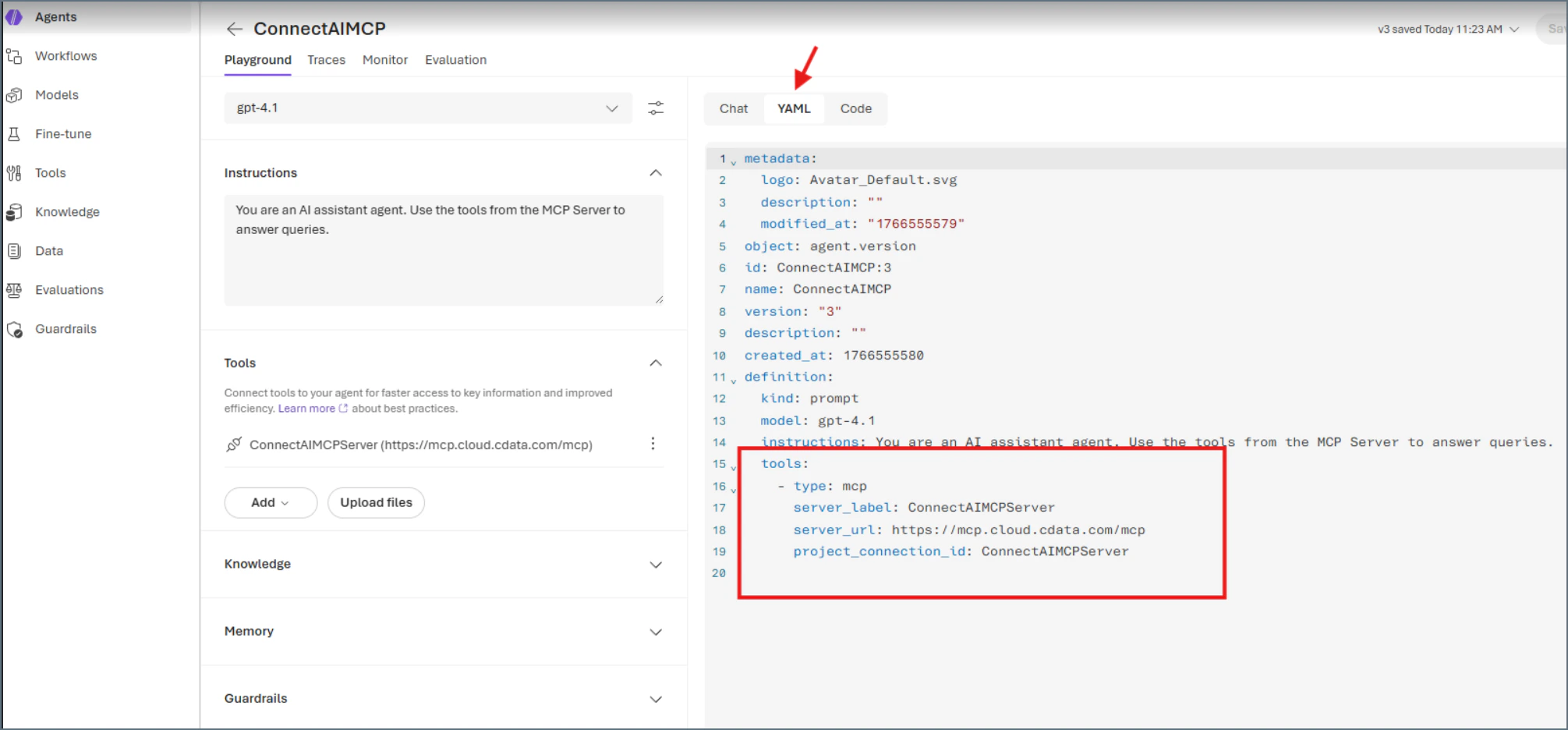Open the Code tab in playground
The height and width of the screenshot is (730, 1568).
tap(855, 108)
